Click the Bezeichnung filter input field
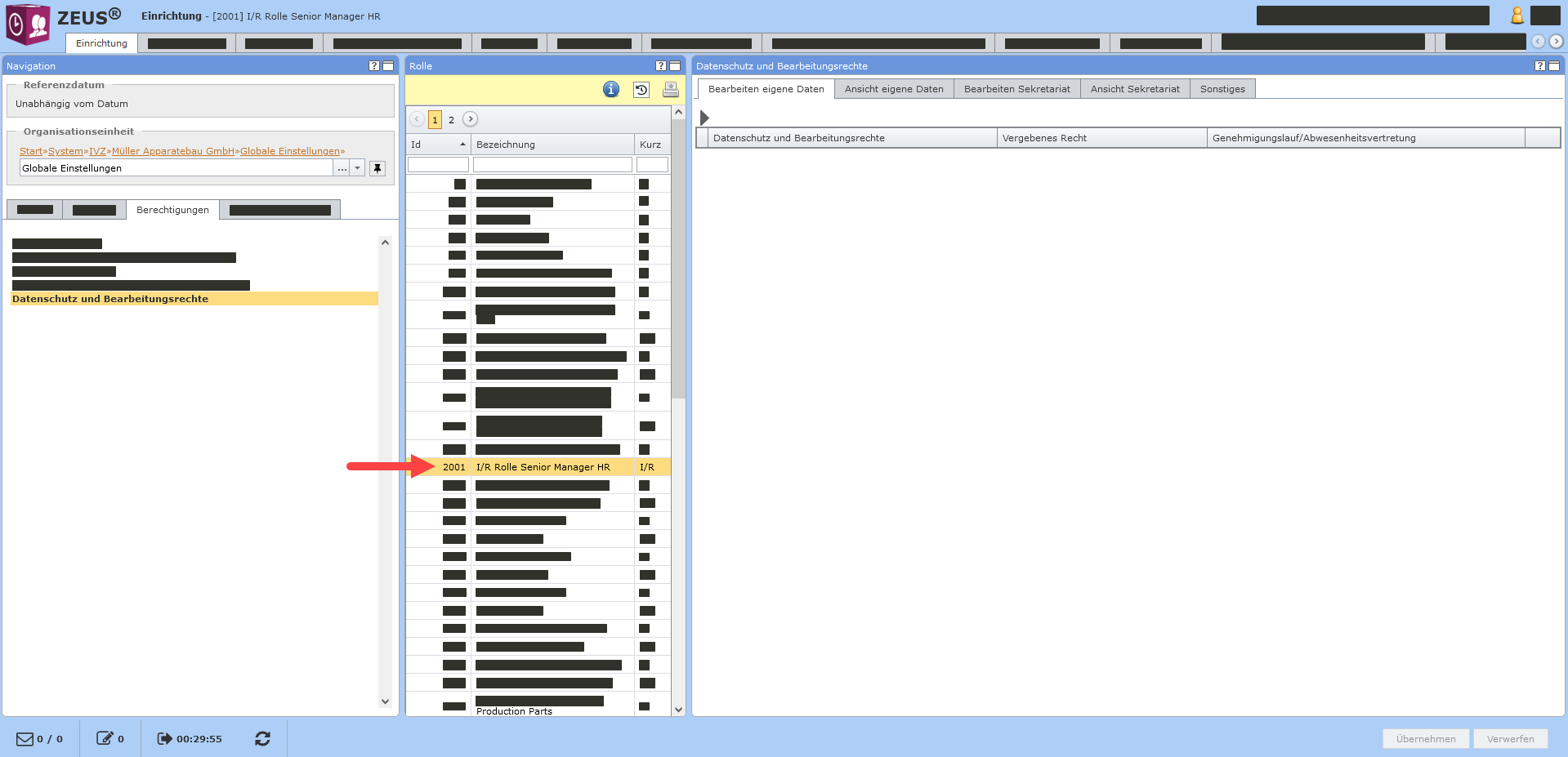The width and height of the screenshot is (1568, 757). 552,165
